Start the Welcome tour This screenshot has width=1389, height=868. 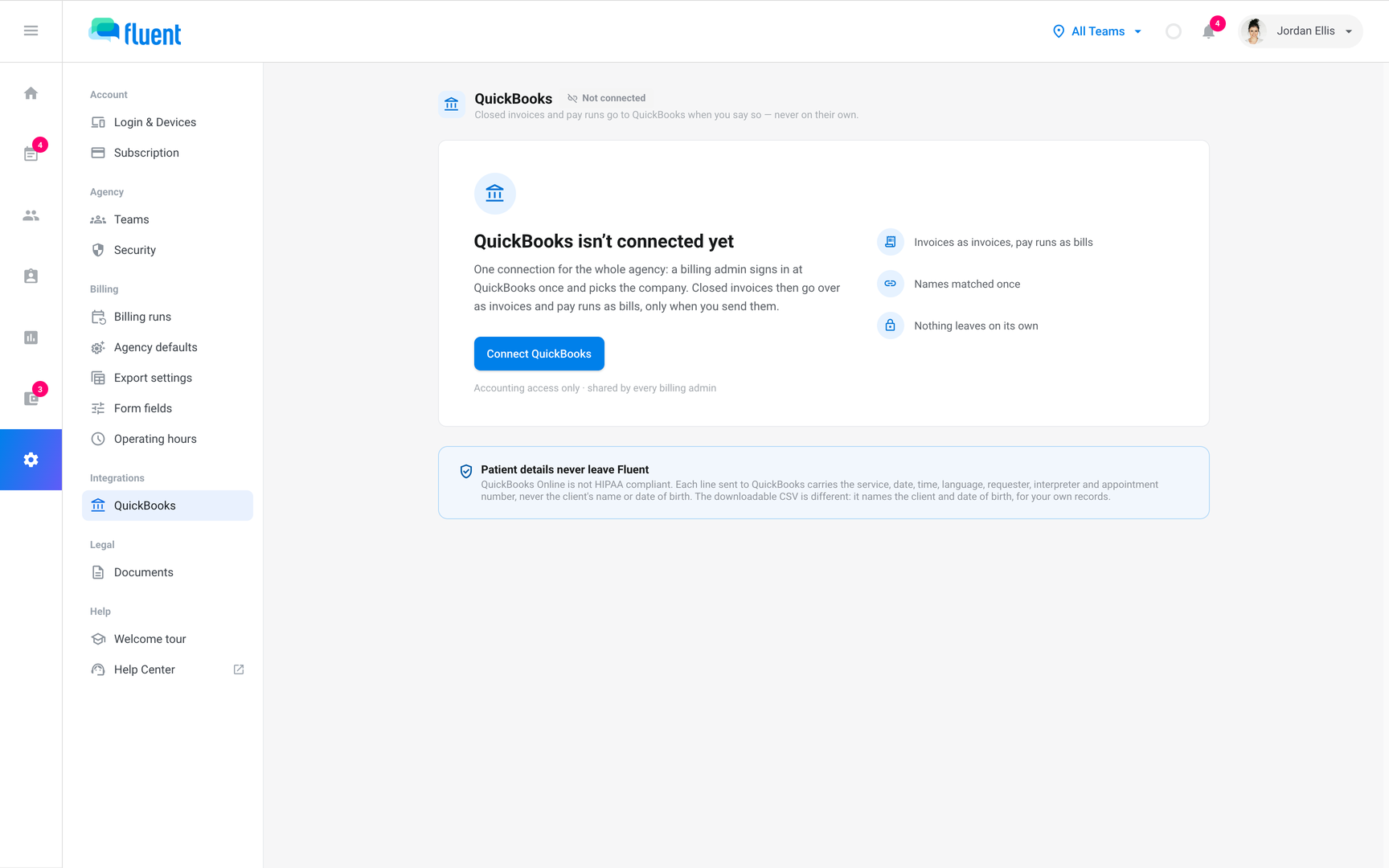167,639
